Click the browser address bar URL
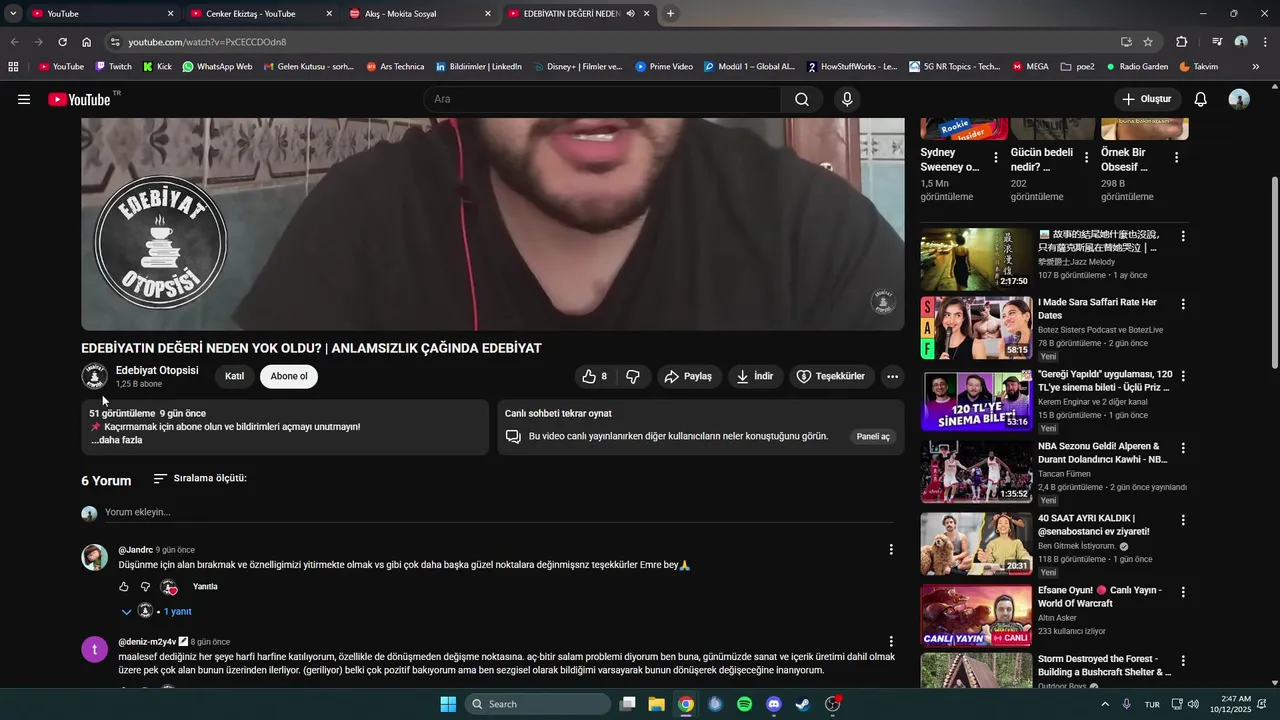 [x=207, y=42]
